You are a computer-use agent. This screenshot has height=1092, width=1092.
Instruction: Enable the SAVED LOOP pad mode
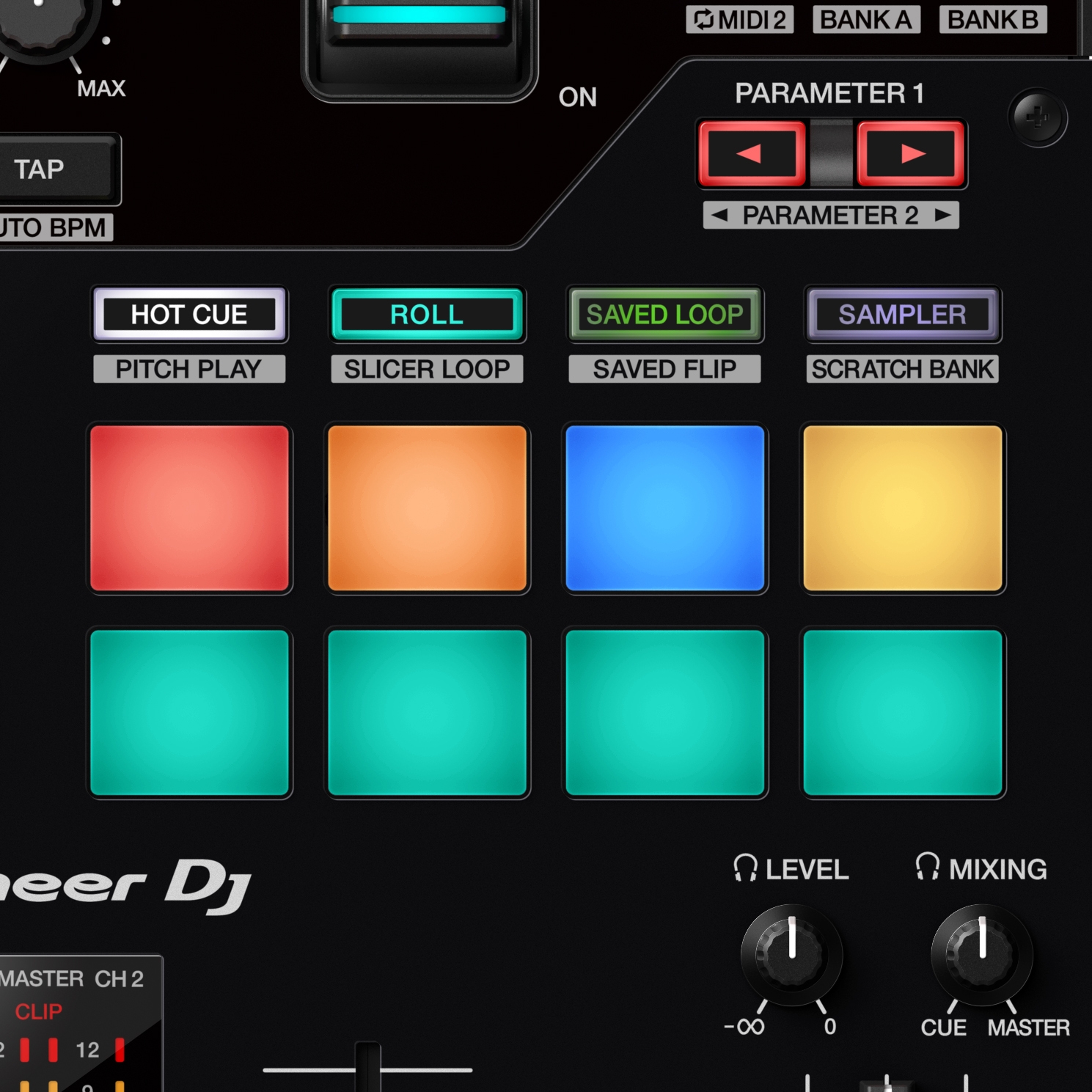[x=664, y=315]
